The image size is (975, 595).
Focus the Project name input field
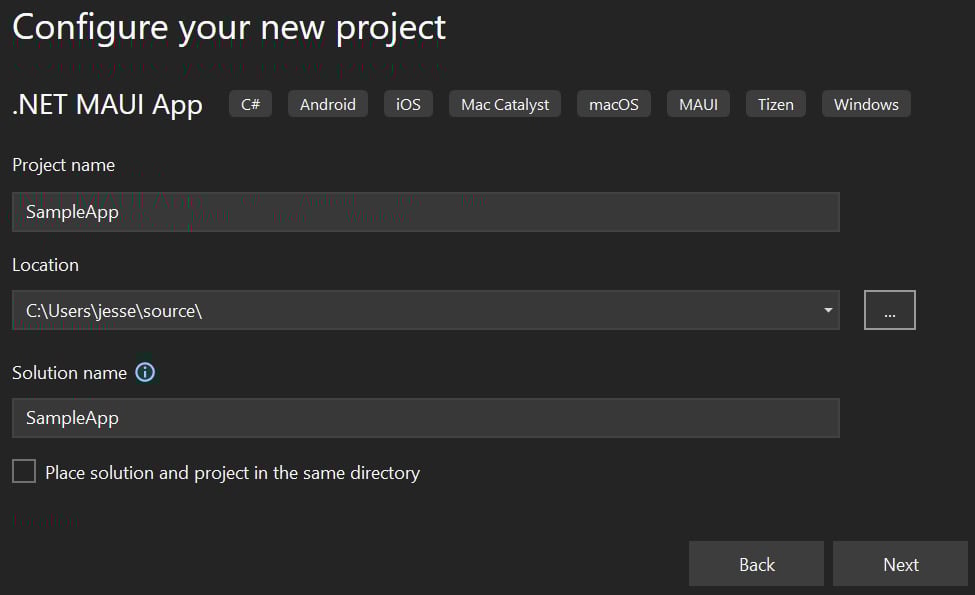coord(426,212)
